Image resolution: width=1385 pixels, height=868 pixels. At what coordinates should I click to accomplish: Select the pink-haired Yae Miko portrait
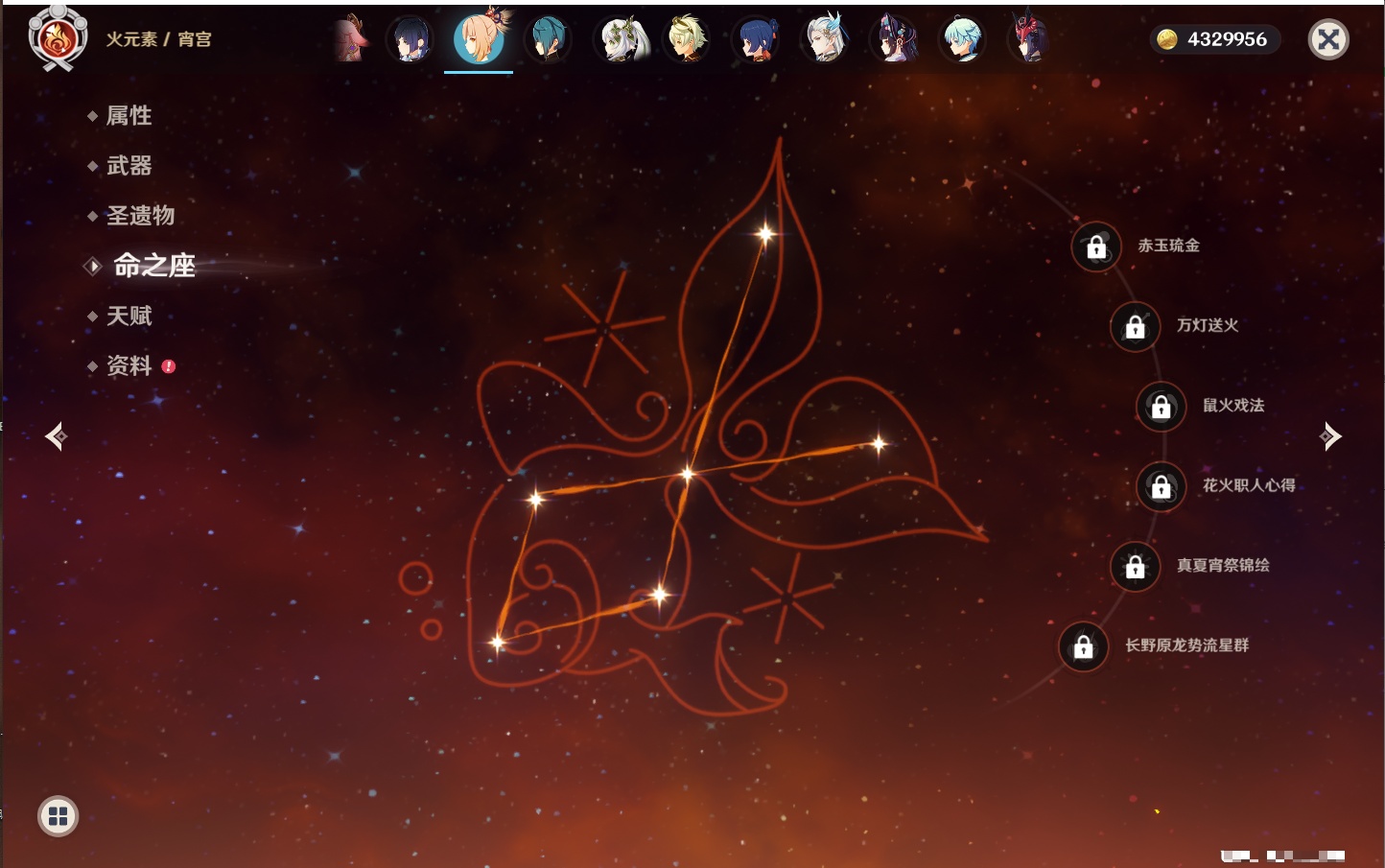[x=351, y=39]
